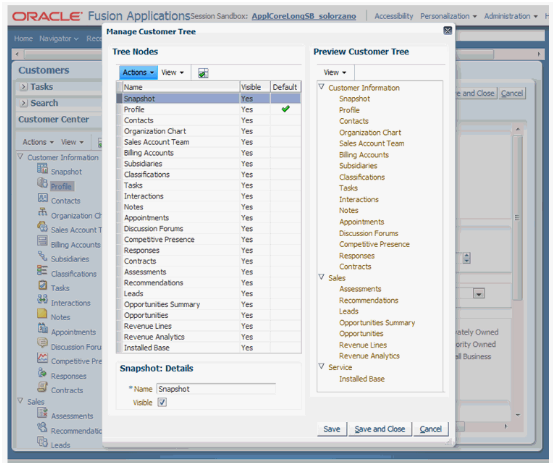Viewport: 555px width, 465px height.
Task: Collapse Sales node in the background tree
Action: (x=21, y=401)
